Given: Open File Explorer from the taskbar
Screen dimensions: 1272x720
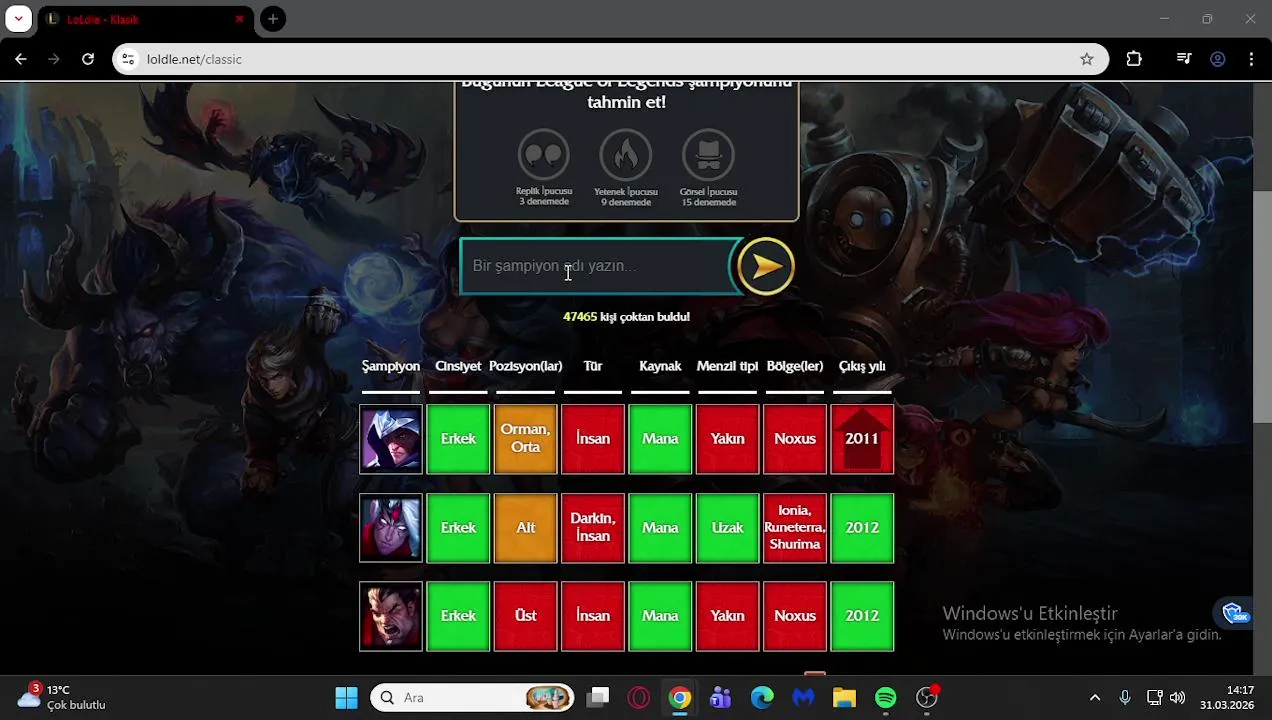Looking at the screenshot, I should coord(844,698).
